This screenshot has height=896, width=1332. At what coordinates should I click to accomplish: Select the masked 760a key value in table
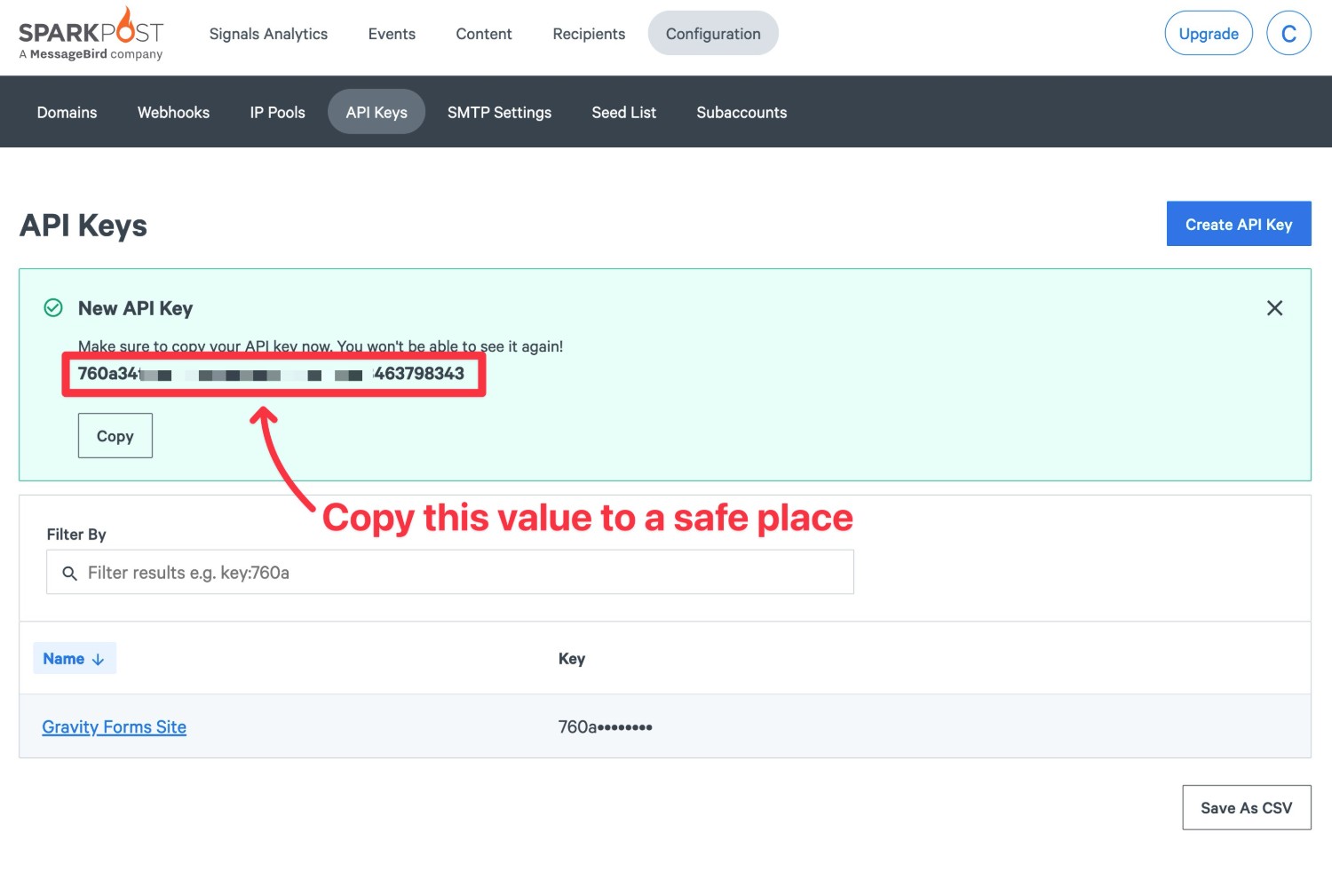[x=605, y=727]
